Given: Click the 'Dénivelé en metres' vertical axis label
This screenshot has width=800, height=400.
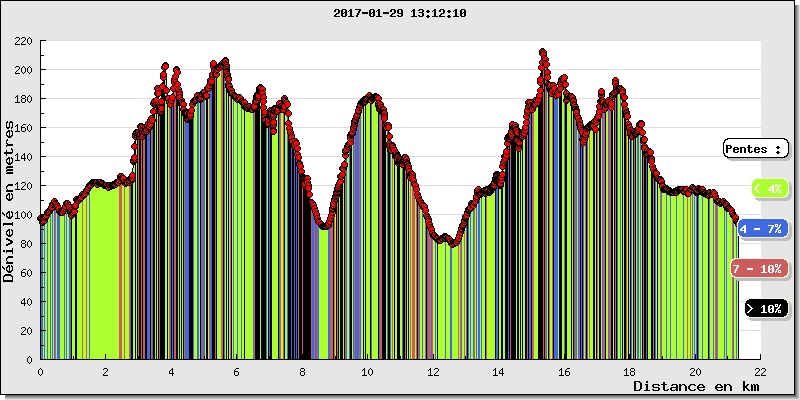Looking at the screenshot, I should [x=10, y=201].
